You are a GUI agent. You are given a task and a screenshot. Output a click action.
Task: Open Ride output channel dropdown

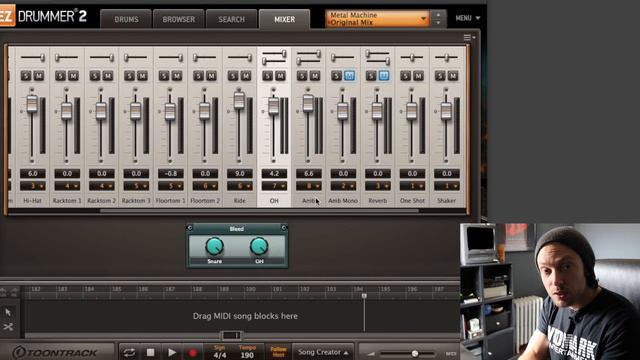pos(240,186)
